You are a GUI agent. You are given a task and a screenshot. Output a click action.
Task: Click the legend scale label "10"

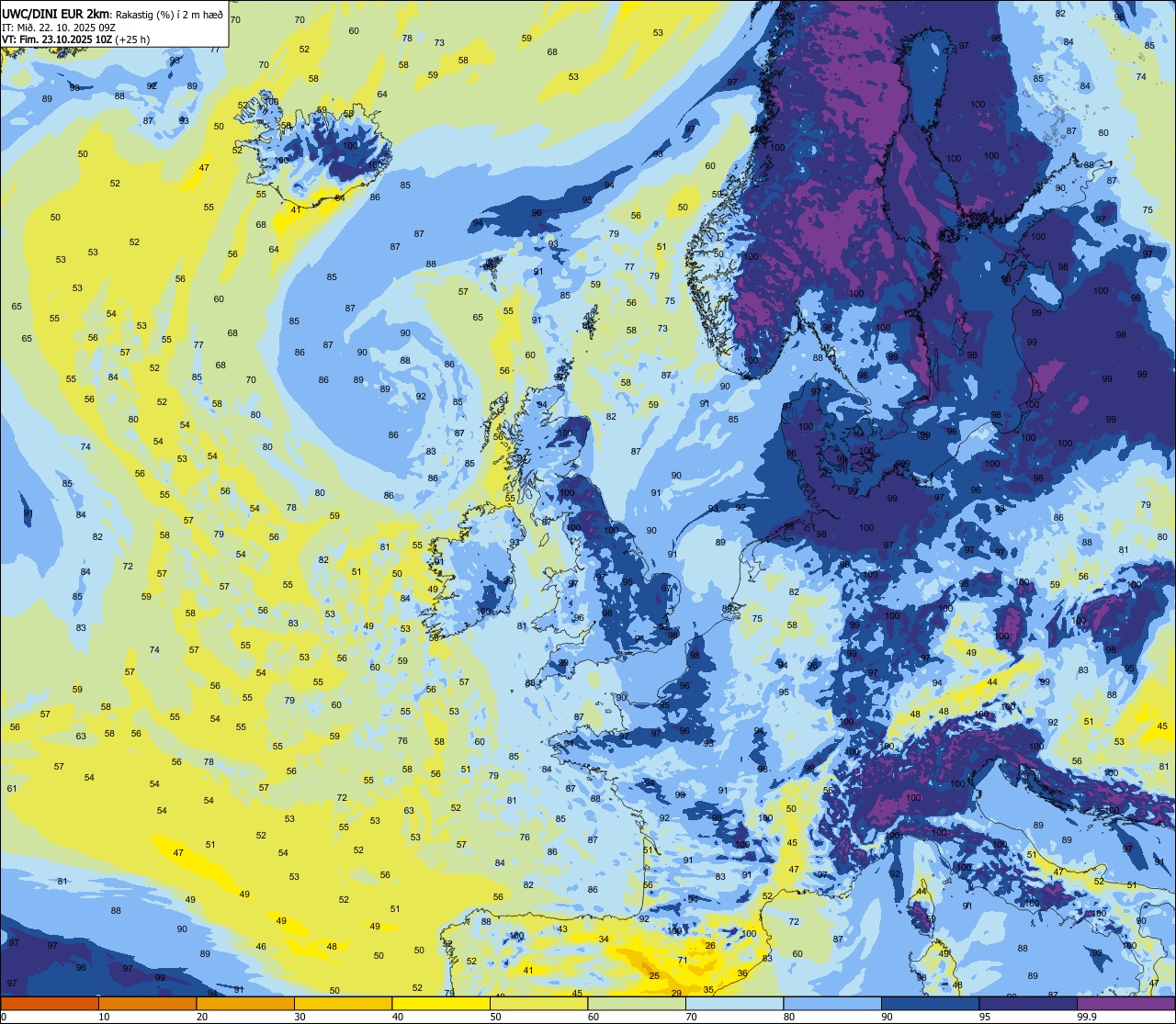[104, 1017]
